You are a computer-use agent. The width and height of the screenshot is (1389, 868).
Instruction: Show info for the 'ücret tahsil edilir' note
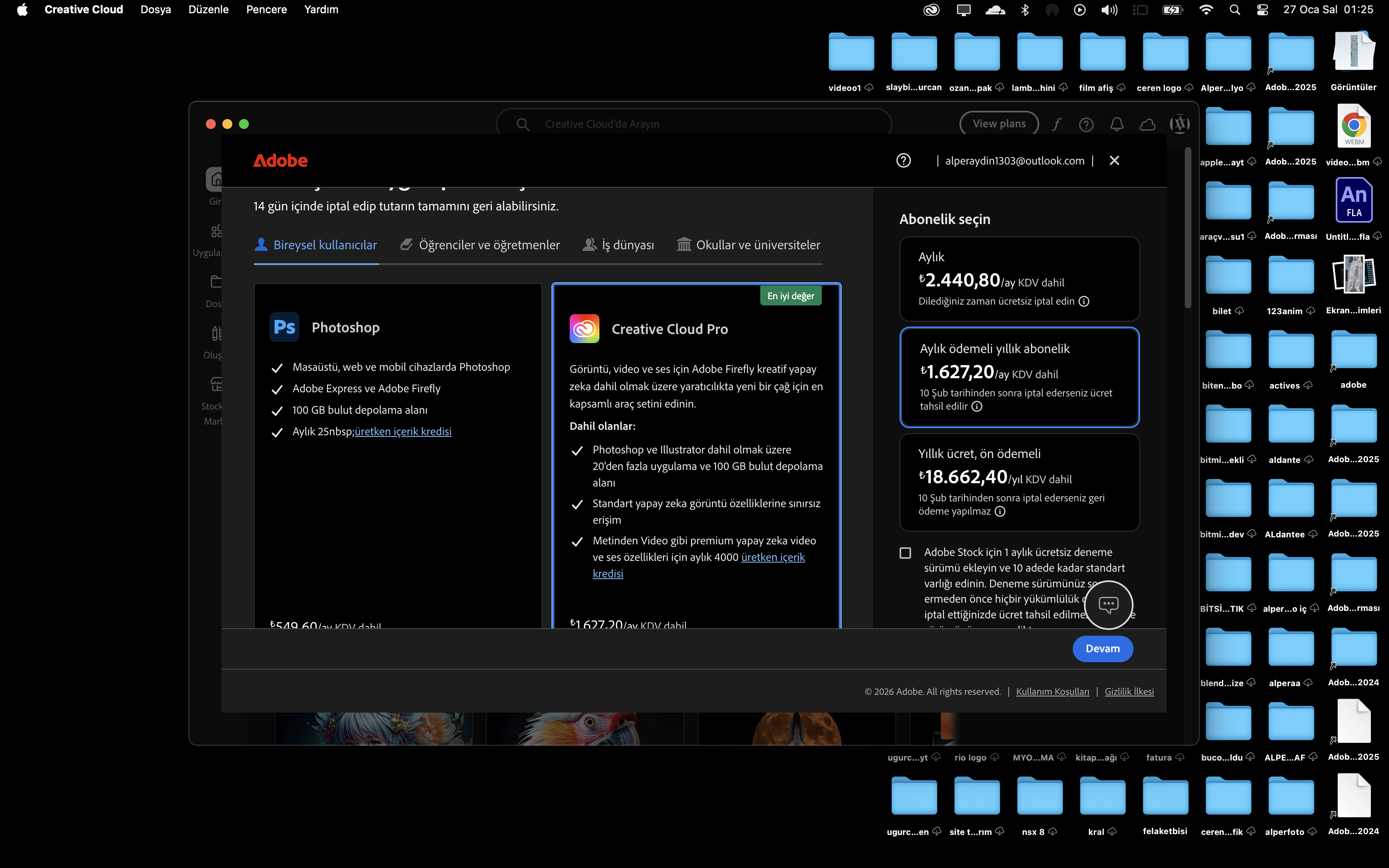click(x=977, y=406)
